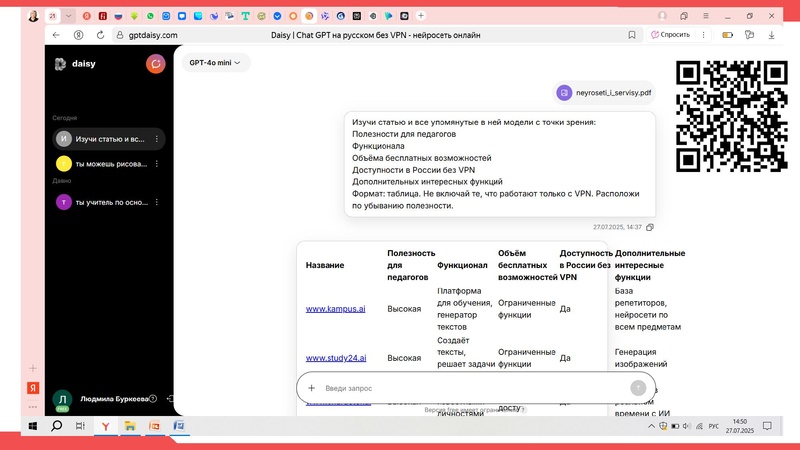
Task: Open the browser hamburger menu
Action: coord(706,16)
